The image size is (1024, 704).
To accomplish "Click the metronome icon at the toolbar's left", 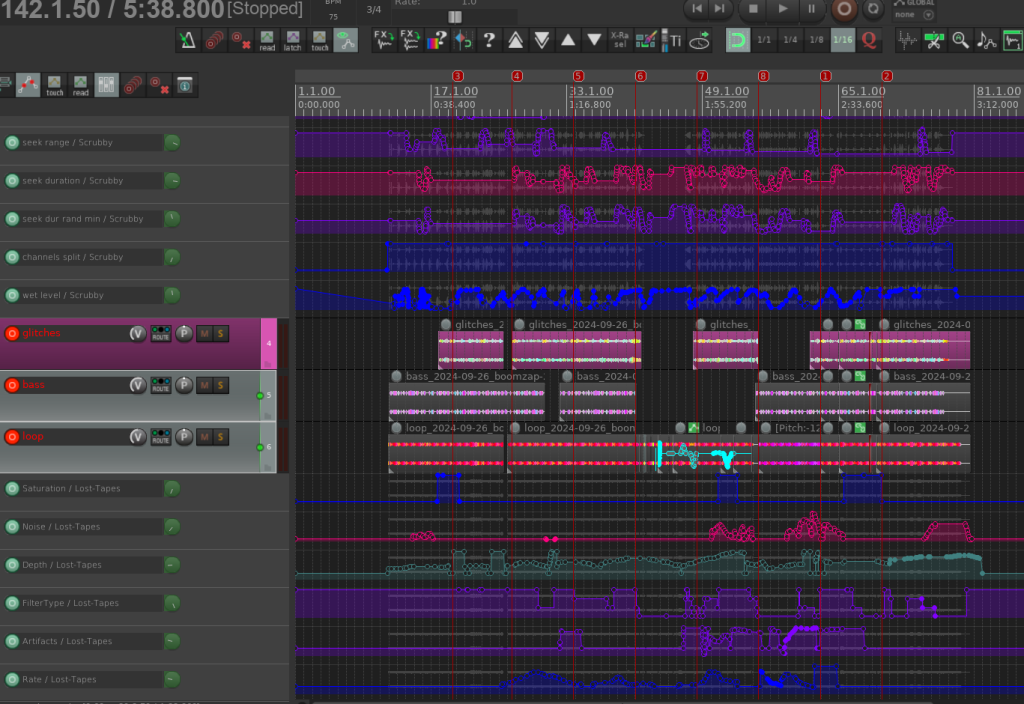I will (187, 41).
